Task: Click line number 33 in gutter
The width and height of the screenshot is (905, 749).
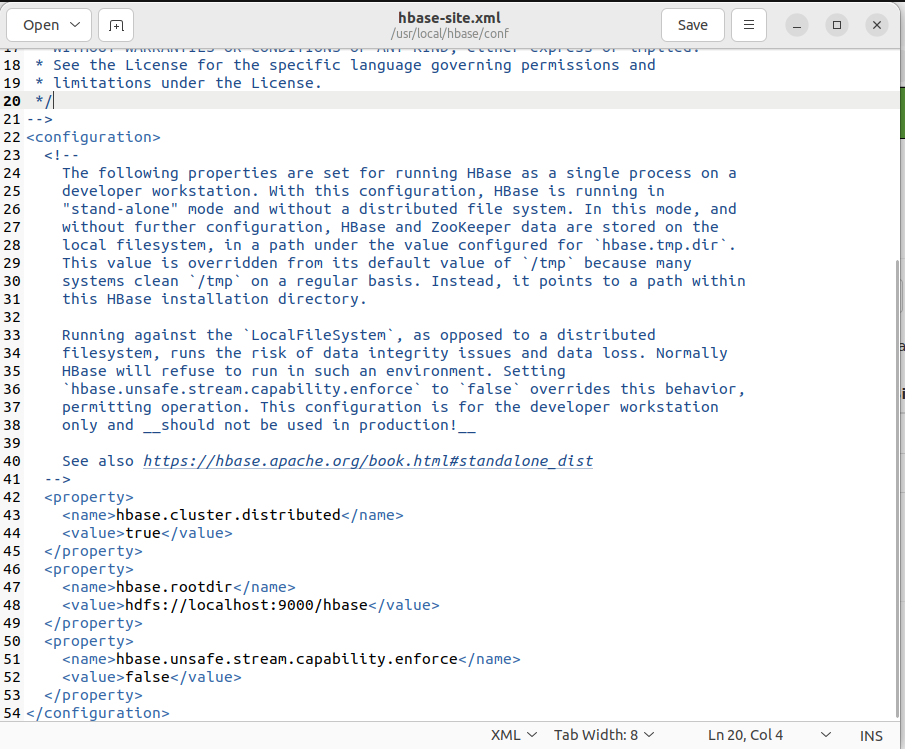Action: [x=12, y=335]
